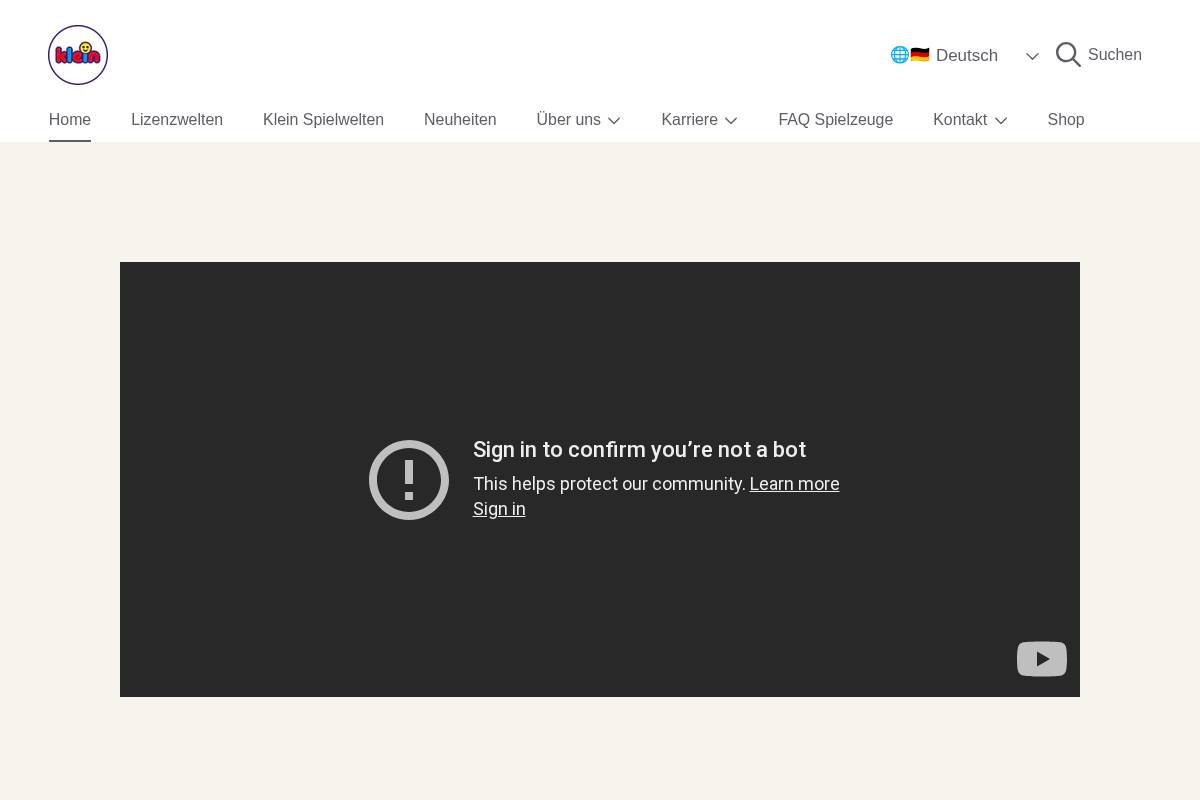Select the German flag icon
Image resolution: width=1200 pixels, height=800 pixels.
919,55
